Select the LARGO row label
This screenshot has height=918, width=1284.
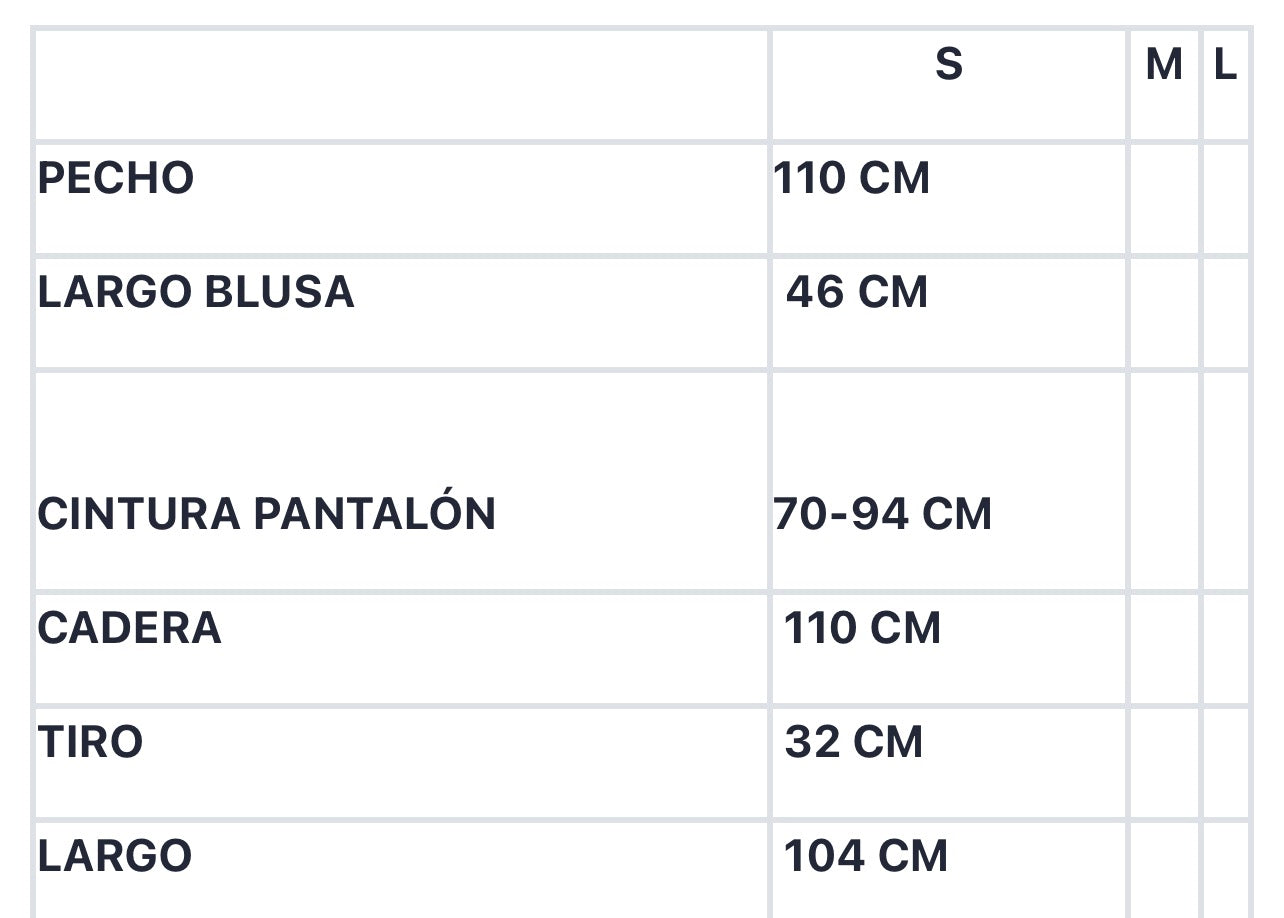click(x=115, y=856)
